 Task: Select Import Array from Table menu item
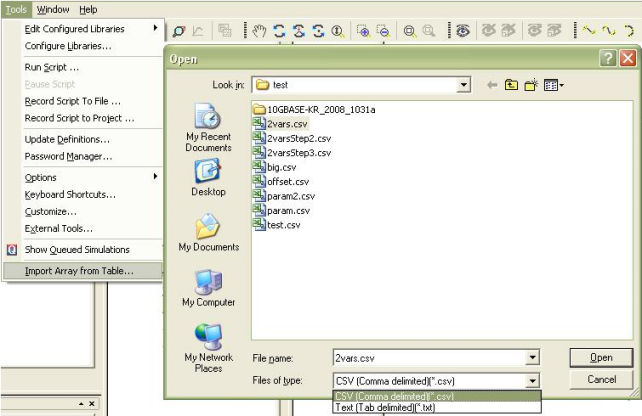point(78,271)
